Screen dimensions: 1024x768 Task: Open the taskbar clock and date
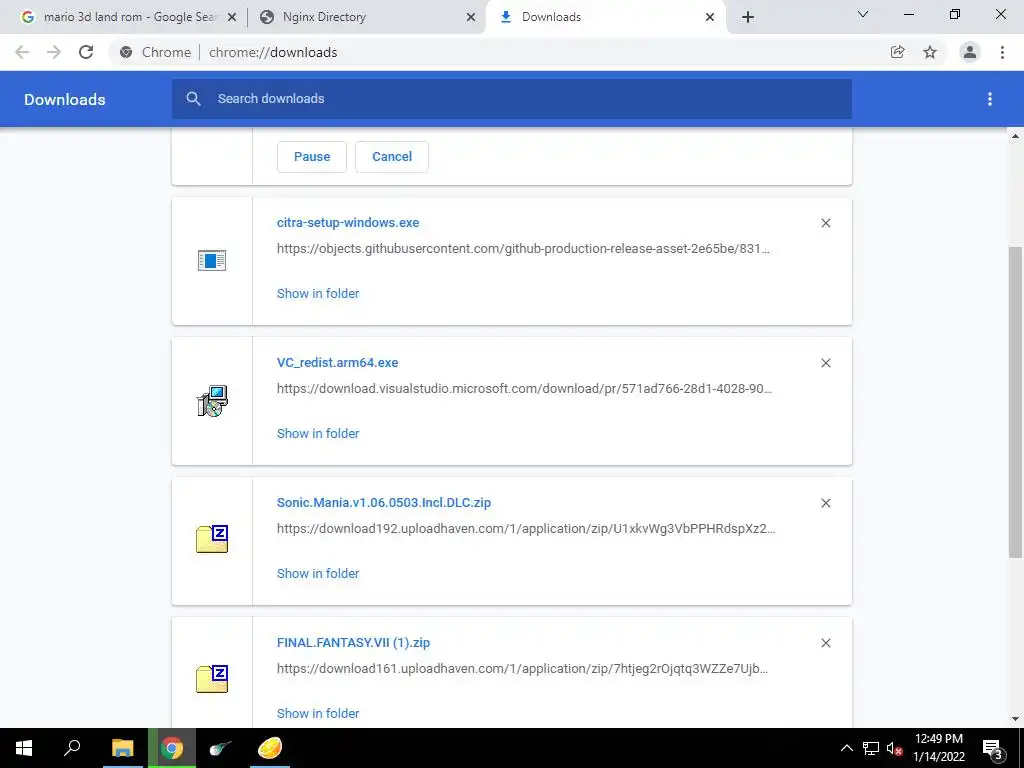coord(938,748)
